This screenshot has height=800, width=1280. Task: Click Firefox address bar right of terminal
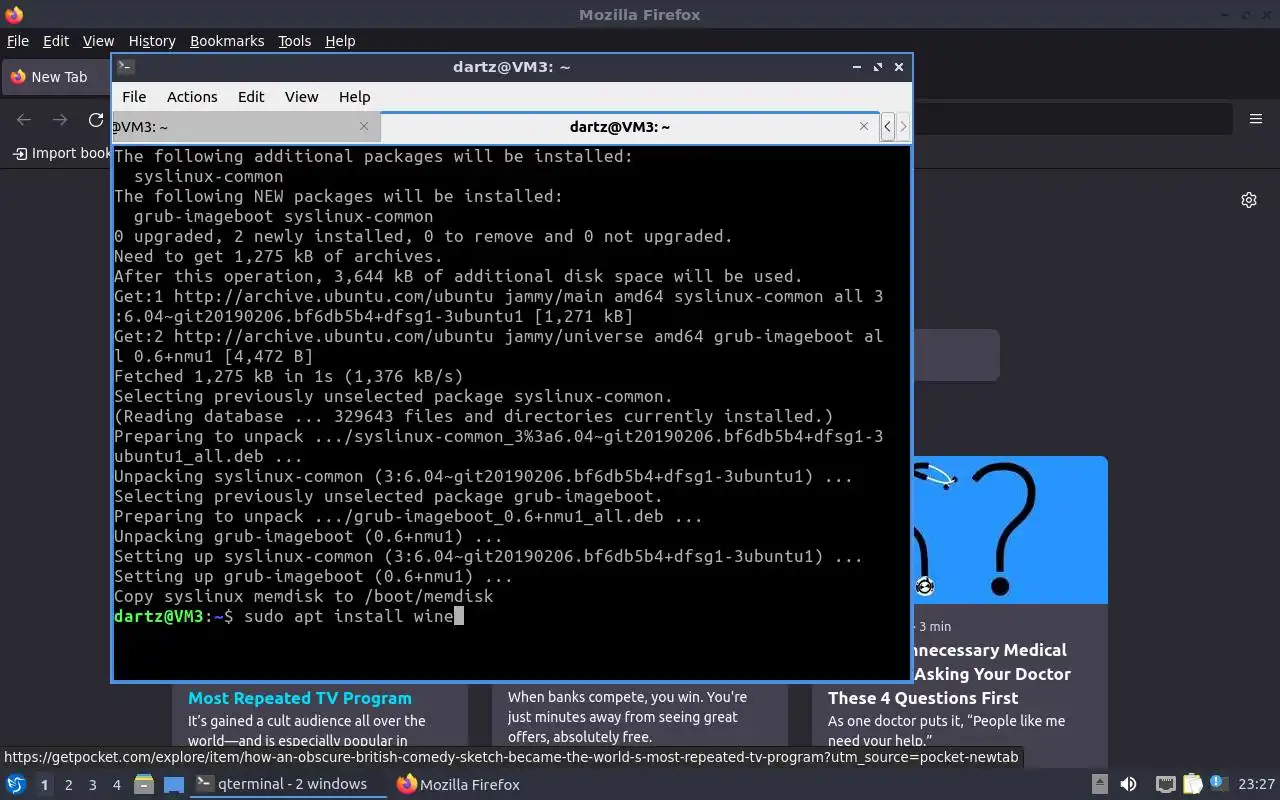pos(1072,119)
